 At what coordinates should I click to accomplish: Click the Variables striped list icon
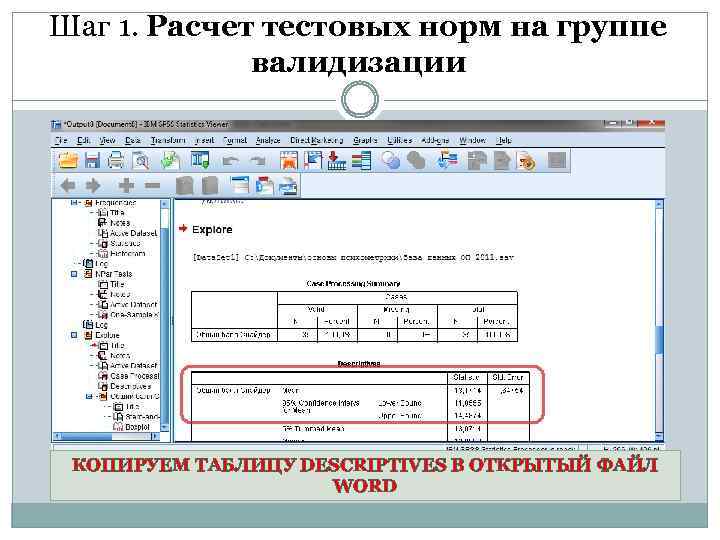(361, 161)
